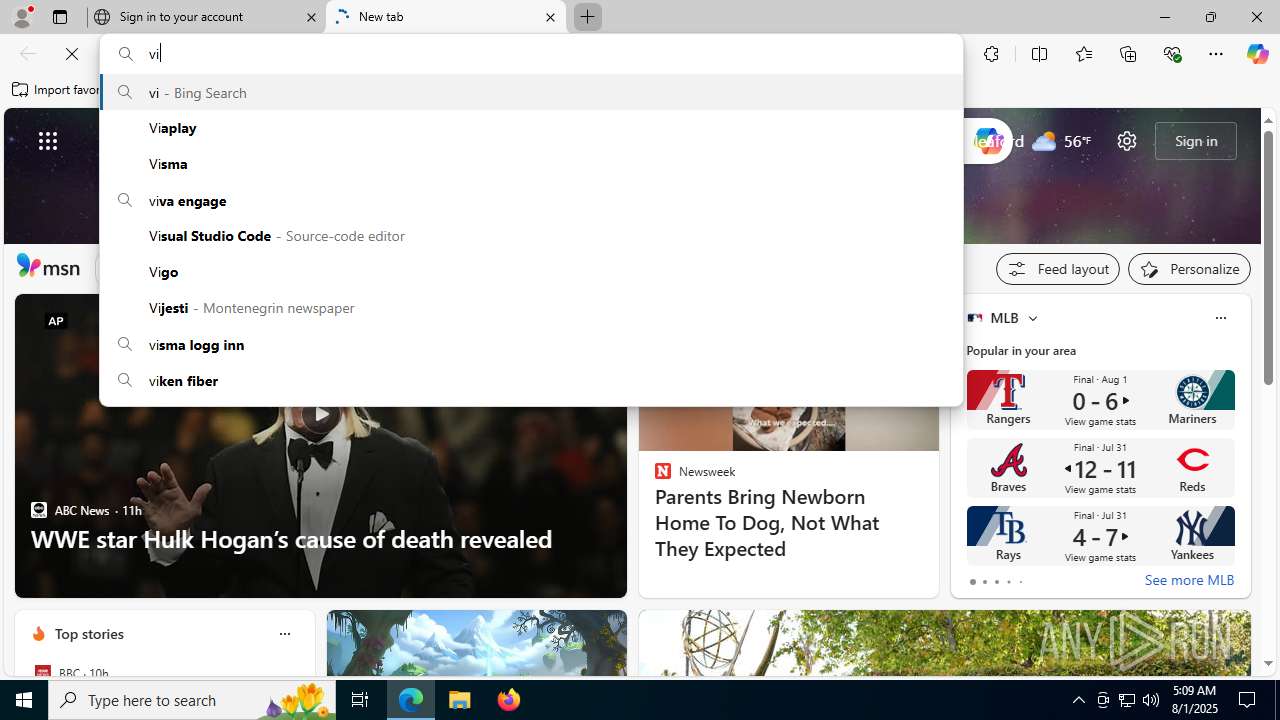Switch to 'Sign in to your account' tab

206,17
